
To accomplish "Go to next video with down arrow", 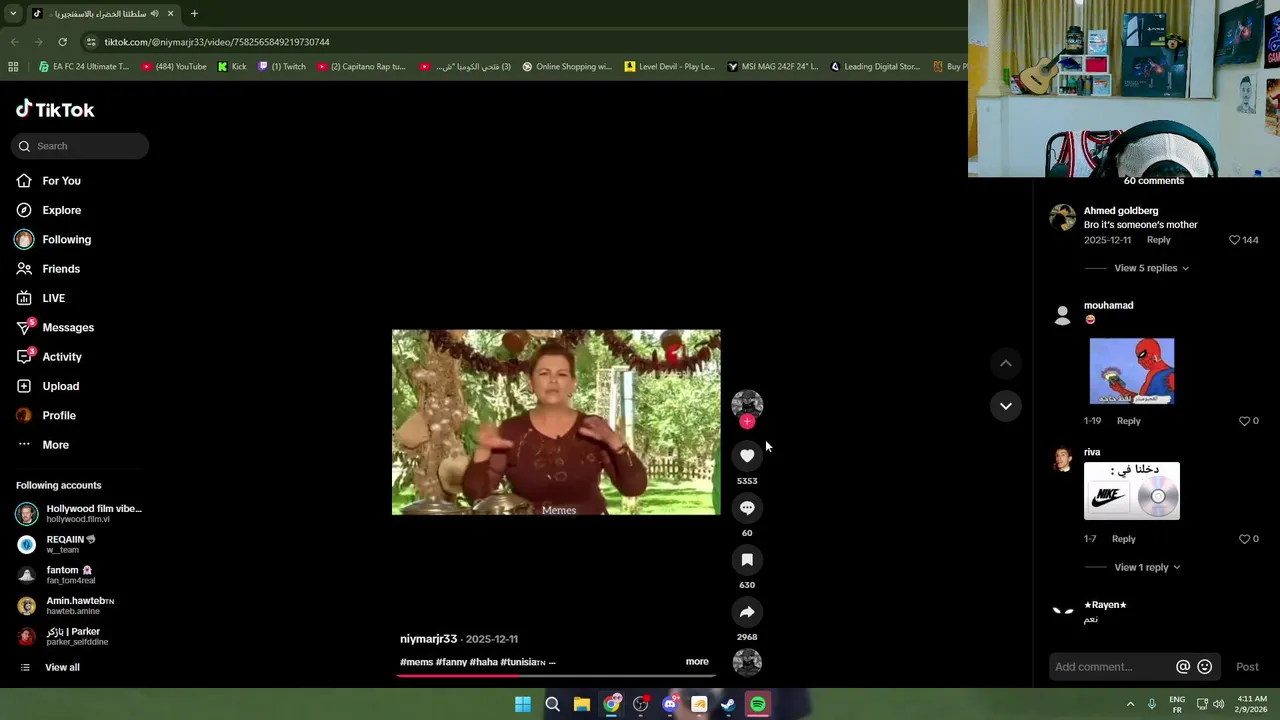I will [1006, 406].
